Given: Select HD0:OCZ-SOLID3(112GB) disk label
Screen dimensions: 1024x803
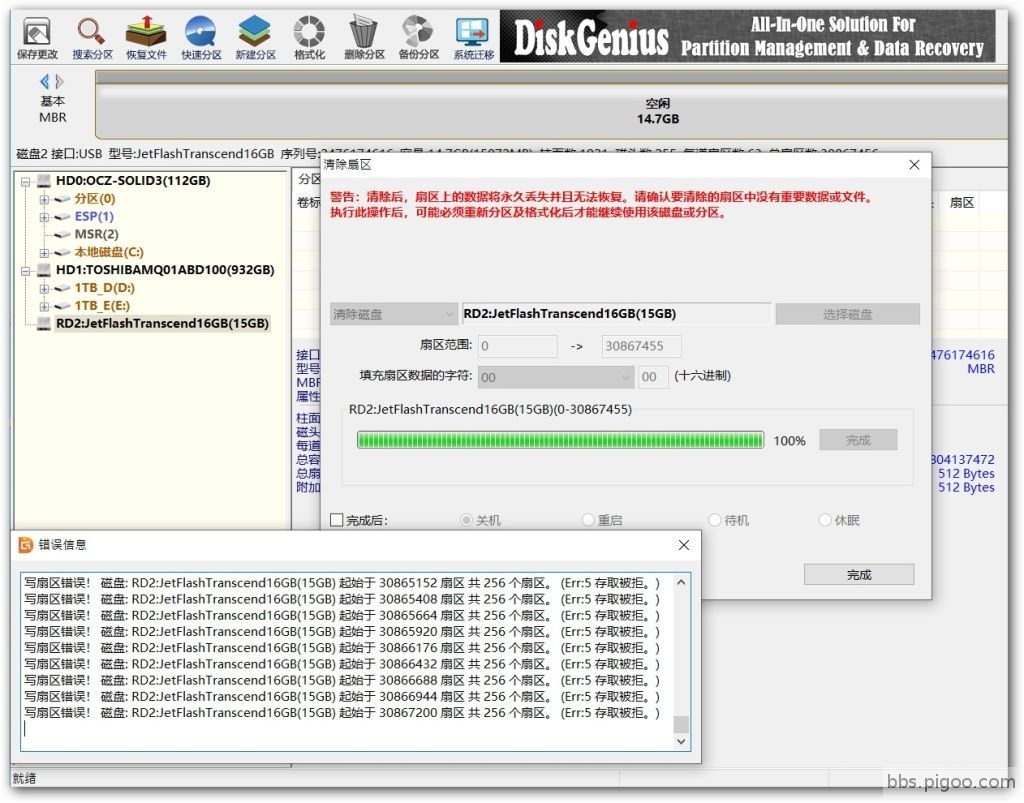Looking at the screenshot, I should coord(133,181).
